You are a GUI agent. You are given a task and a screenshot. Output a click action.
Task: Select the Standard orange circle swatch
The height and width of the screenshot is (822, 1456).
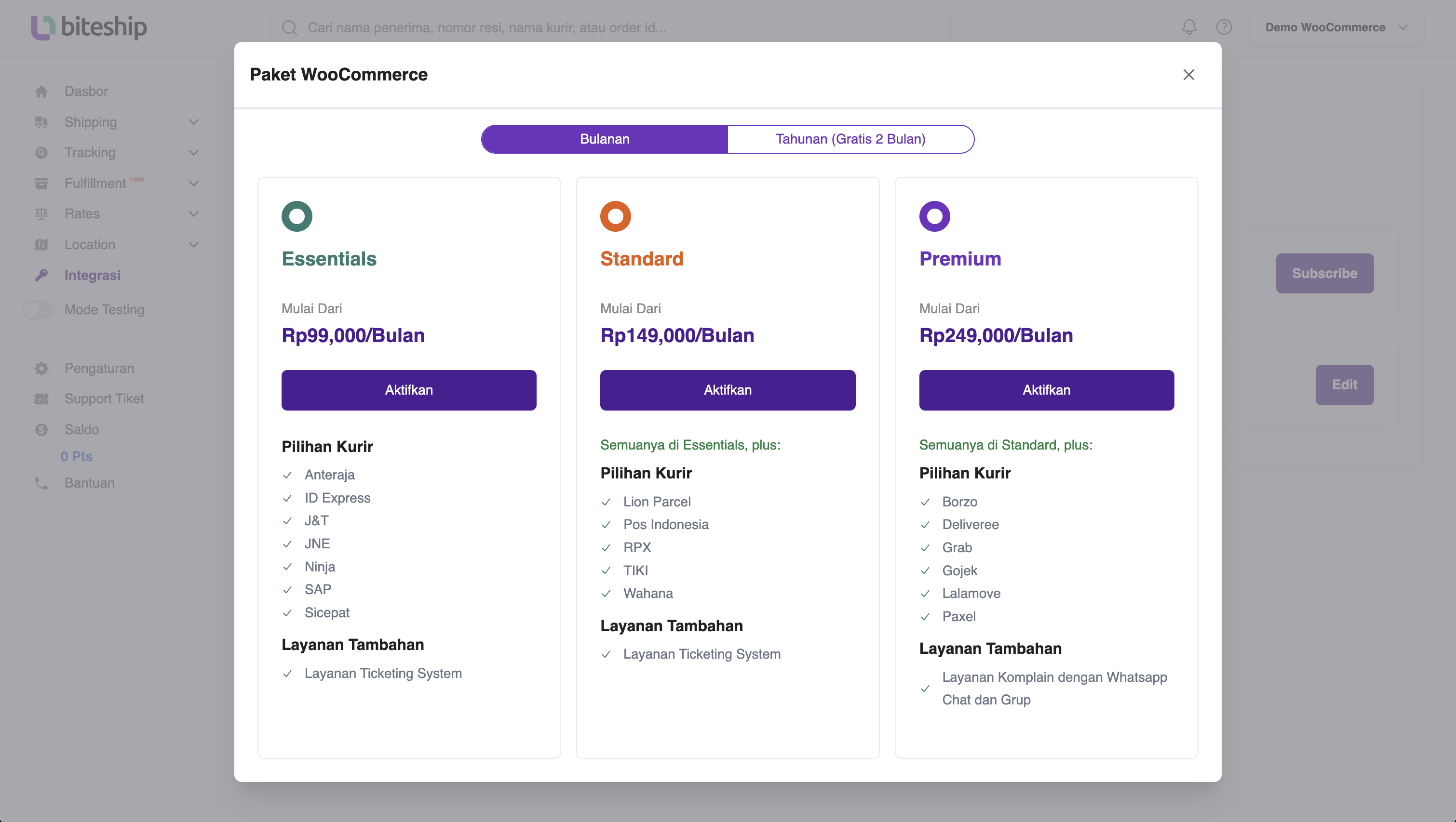(616, 216)
